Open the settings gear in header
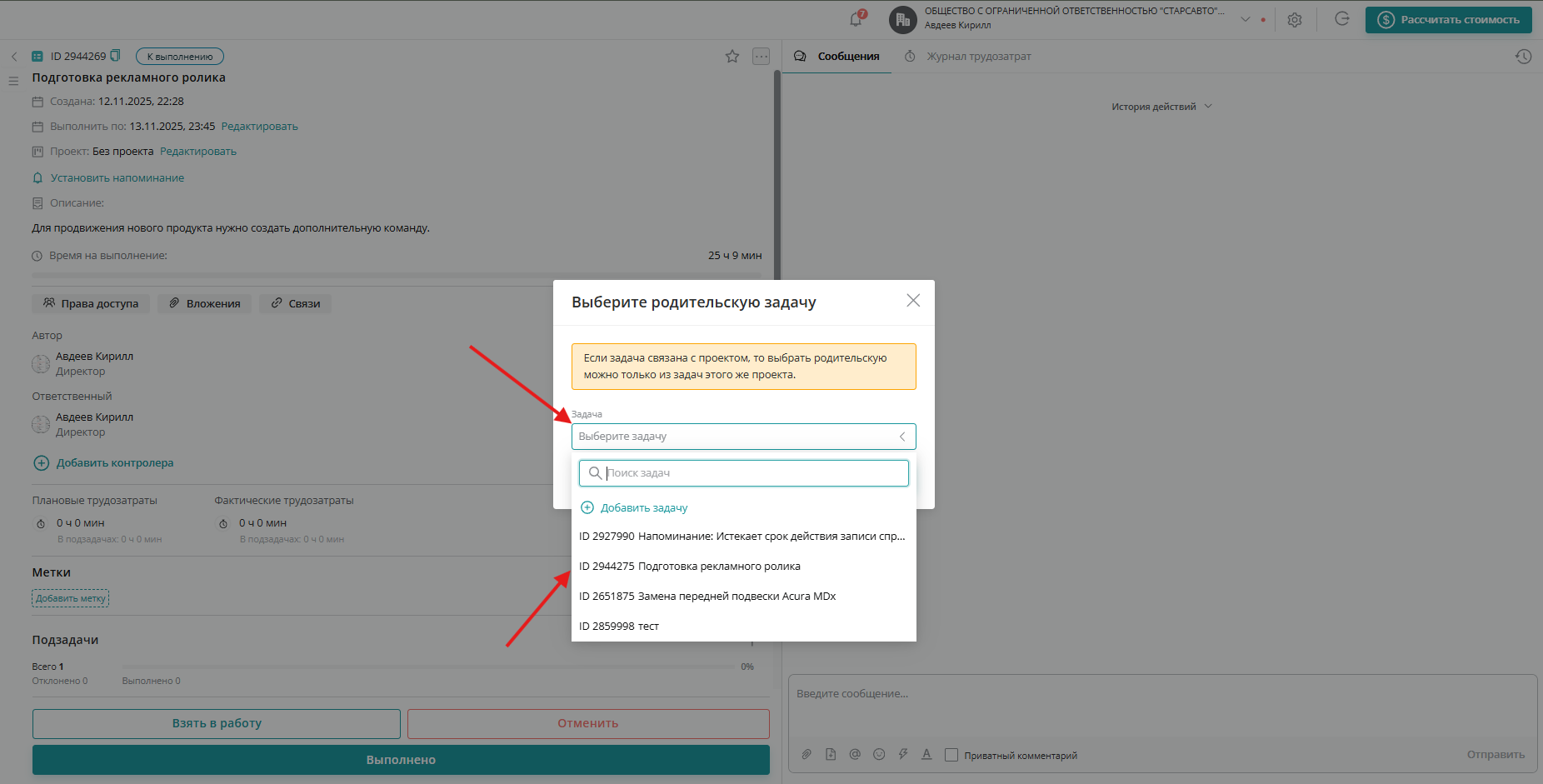 tap(1294, 20)
